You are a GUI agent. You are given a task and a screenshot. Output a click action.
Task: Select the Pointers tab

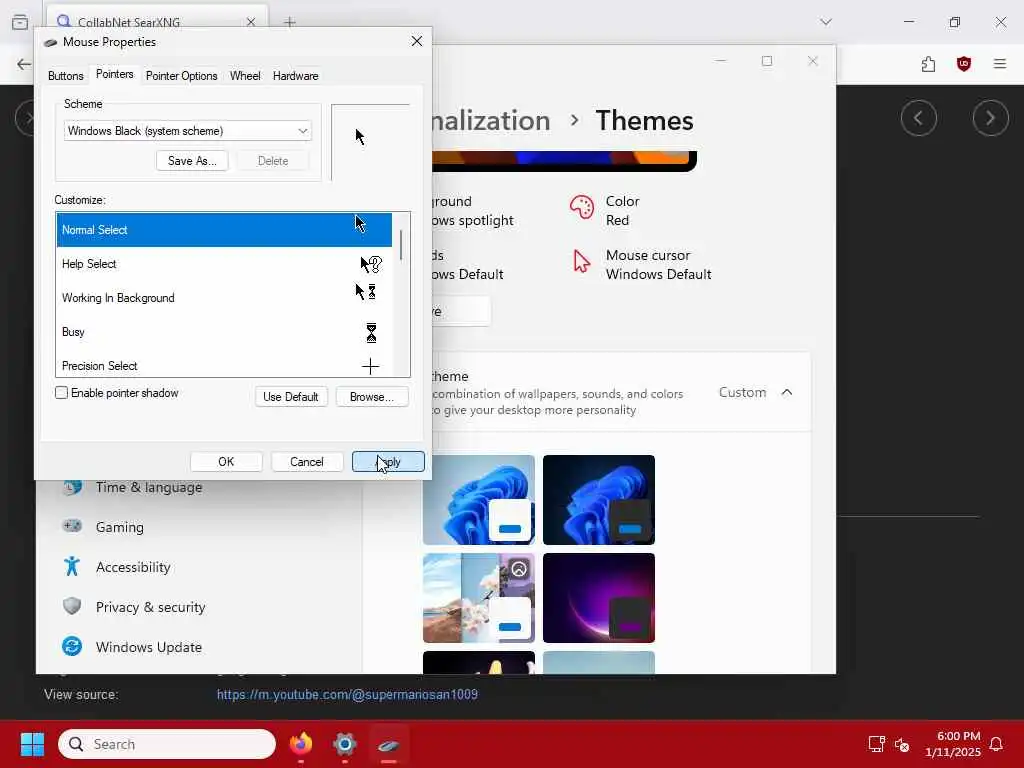[x=114, y=74]
